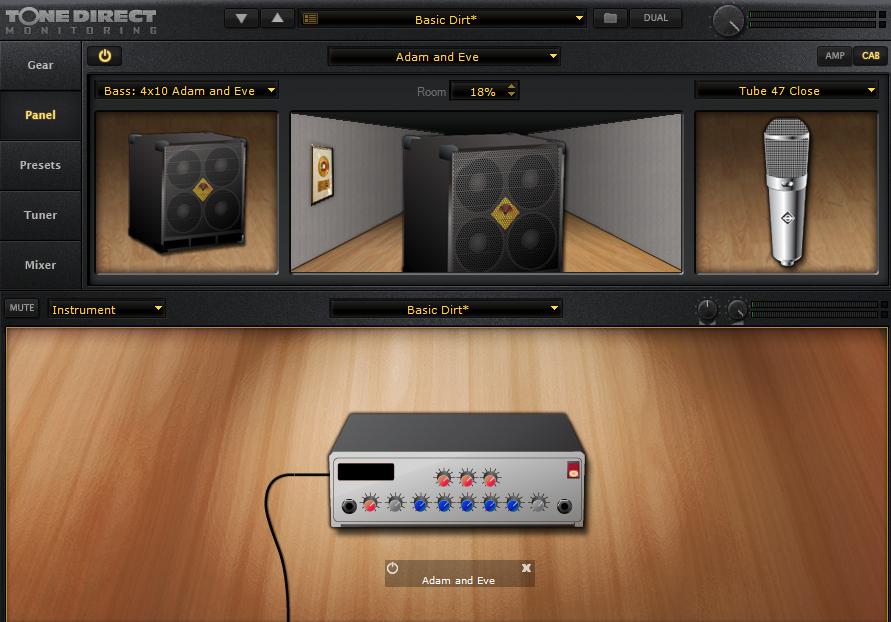This screenshot has width=891, height=622.
Task: Open the Gear tab
Action: click(x=40, y=65)
